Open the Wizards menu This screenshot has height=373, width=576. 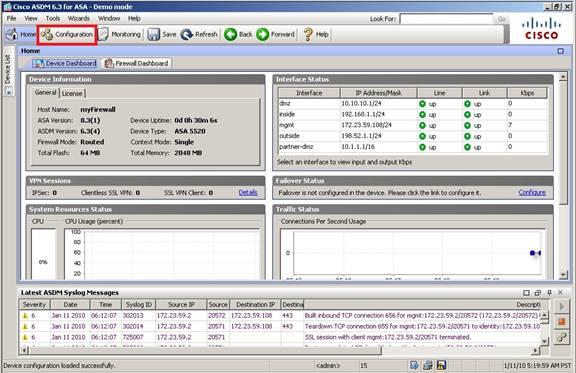pos(79,18)
